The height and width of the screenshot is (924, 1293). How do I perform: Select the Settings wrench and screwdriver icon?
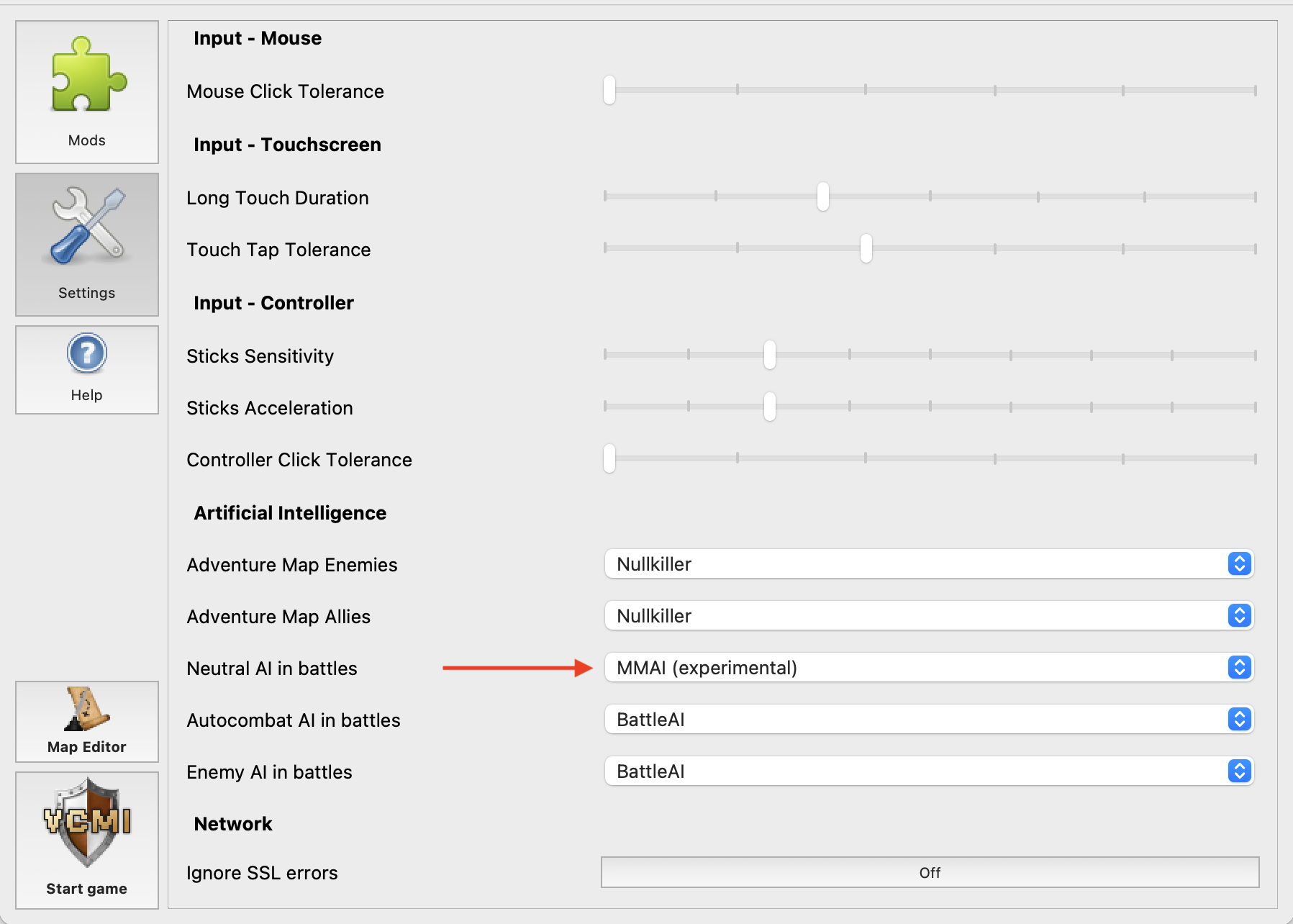(87, 227)
